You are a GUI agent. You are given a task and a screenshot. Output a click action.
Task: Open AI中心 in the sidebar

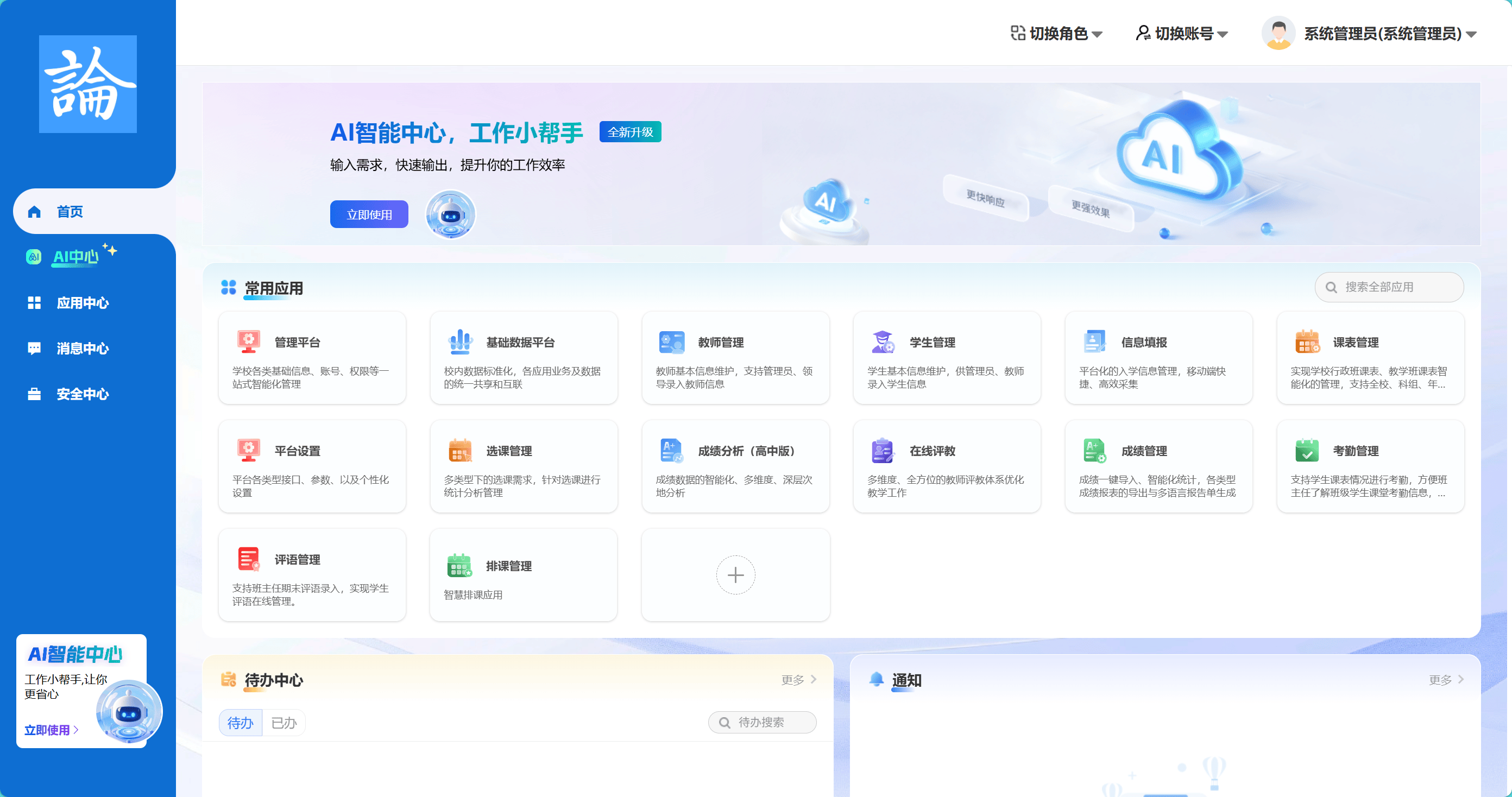pyautogui.click(x=75, y=256)
